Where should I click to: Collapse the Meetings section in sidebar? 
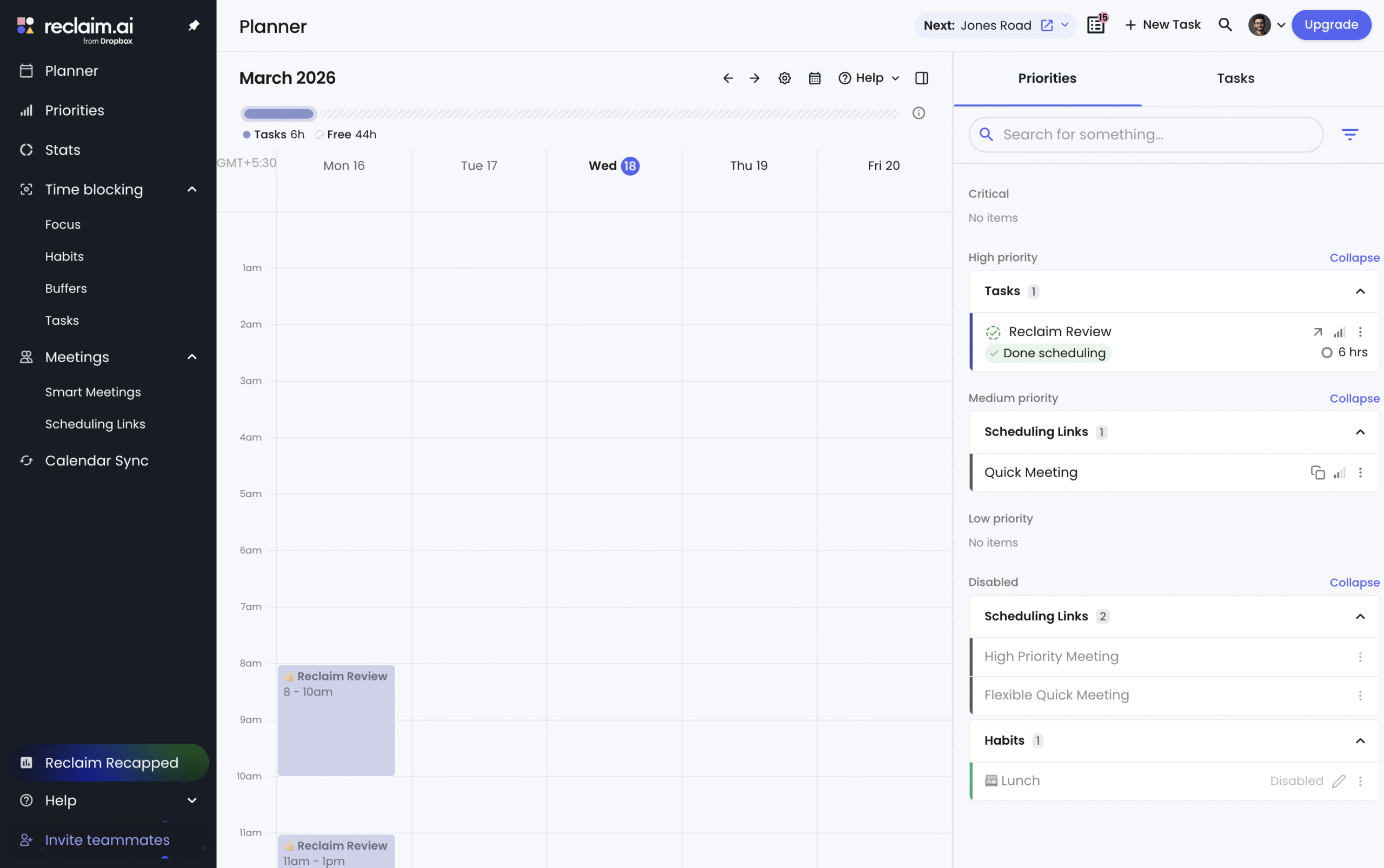coord(192,357)
